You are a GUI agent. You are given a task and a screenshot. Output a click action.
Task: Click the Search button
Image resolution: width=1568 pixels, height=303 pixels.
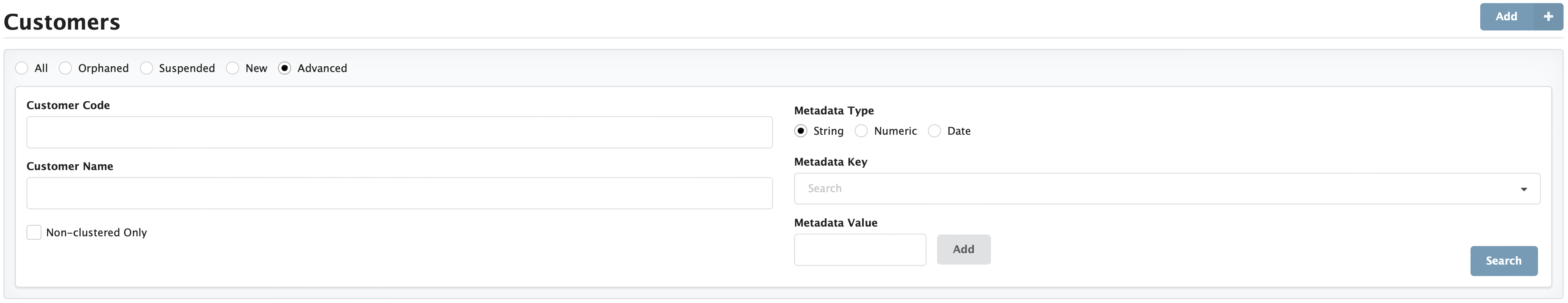coord(1504,260)
